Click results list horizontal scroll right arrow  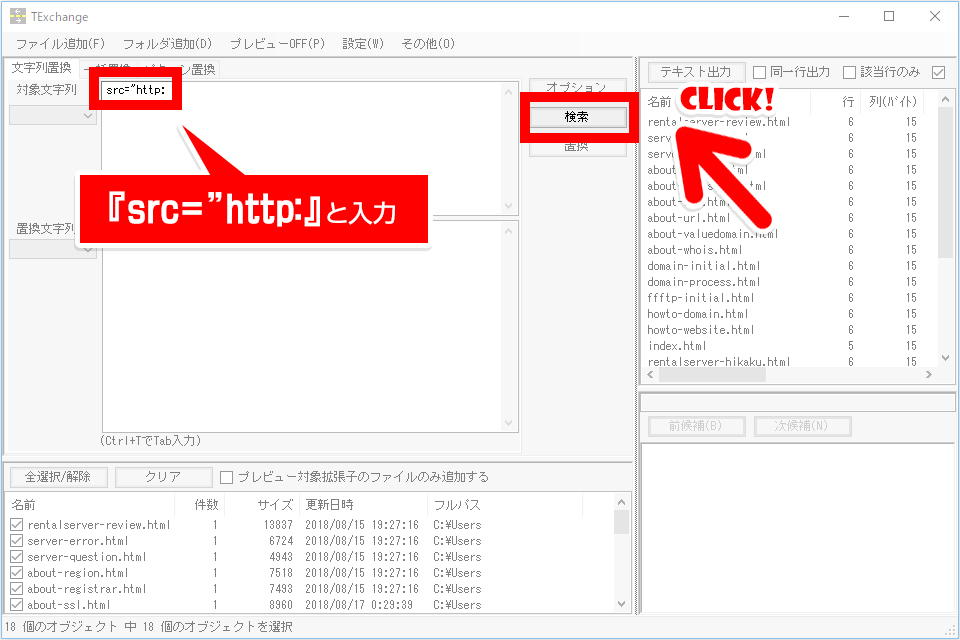click(x=929, y=374)
